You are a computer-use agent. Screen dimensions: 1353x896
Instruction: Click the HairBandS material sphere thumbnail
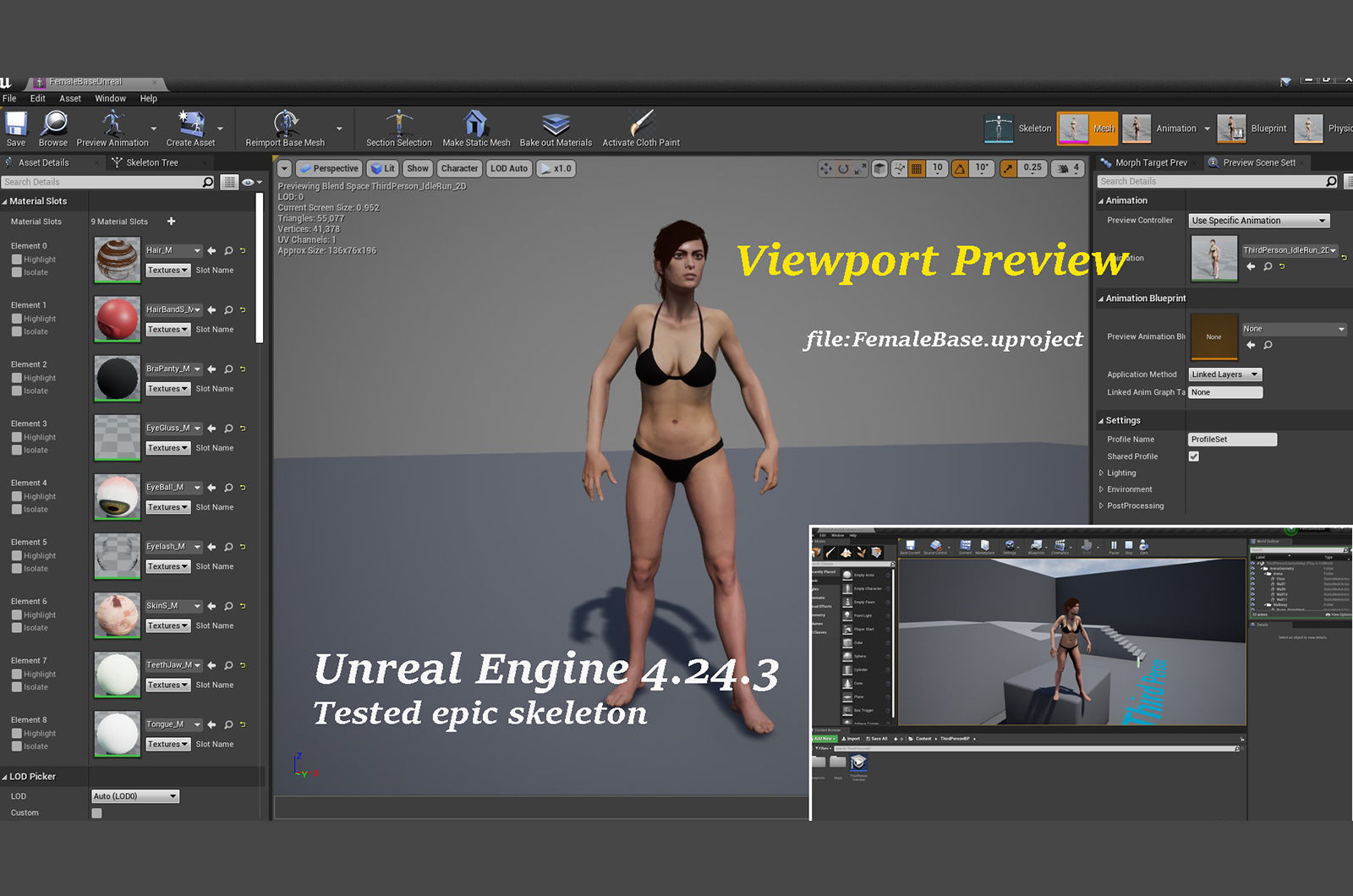(x=117, y=319)
